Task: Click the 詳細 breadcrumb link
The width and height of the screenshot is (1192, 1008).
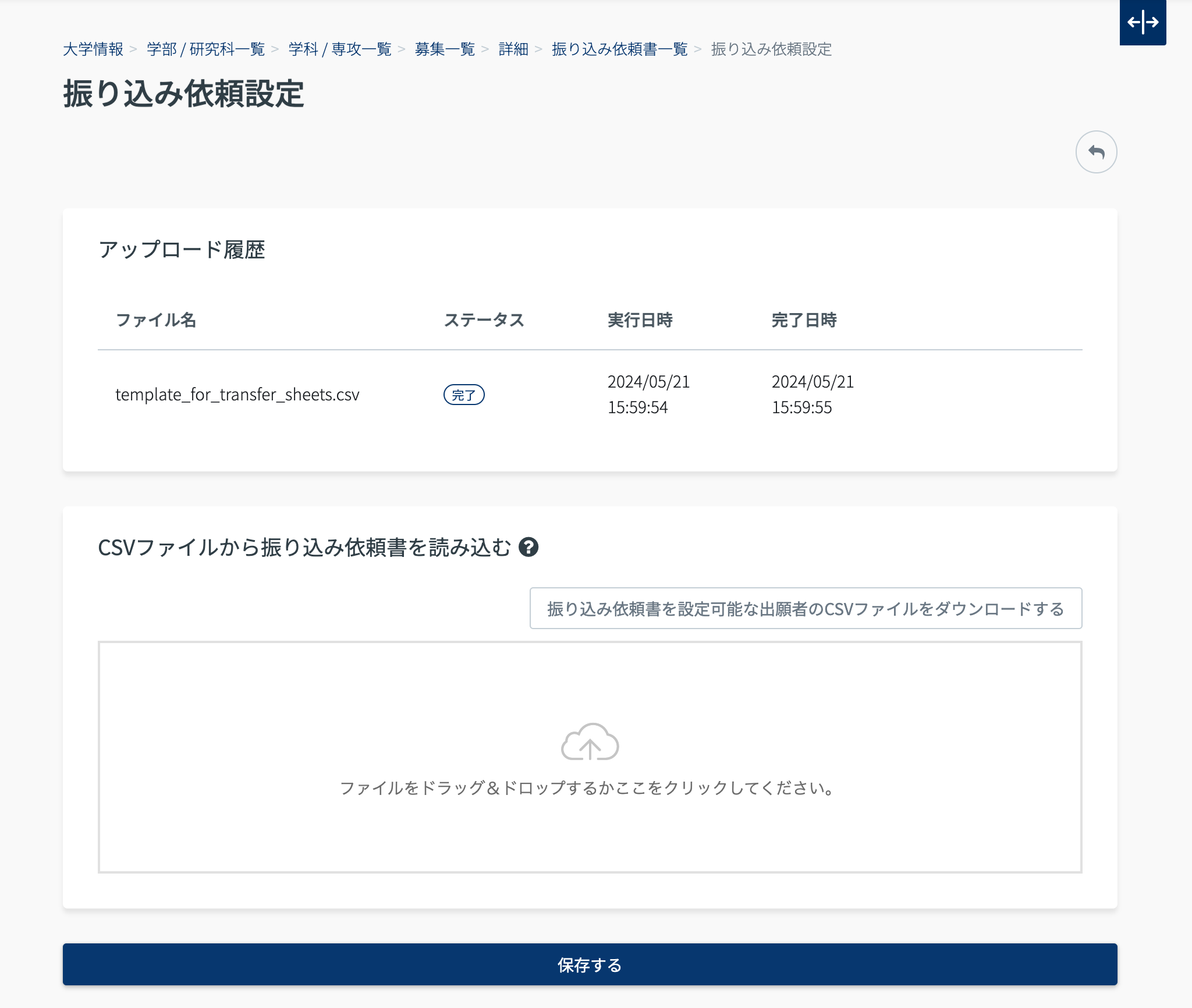Action: [513, 49]
